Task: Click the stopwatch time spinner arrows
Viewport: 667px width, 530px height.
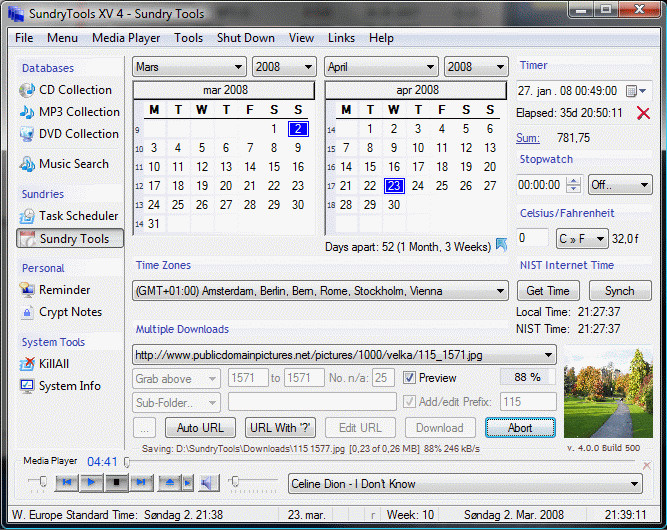Action: [574, 185]
